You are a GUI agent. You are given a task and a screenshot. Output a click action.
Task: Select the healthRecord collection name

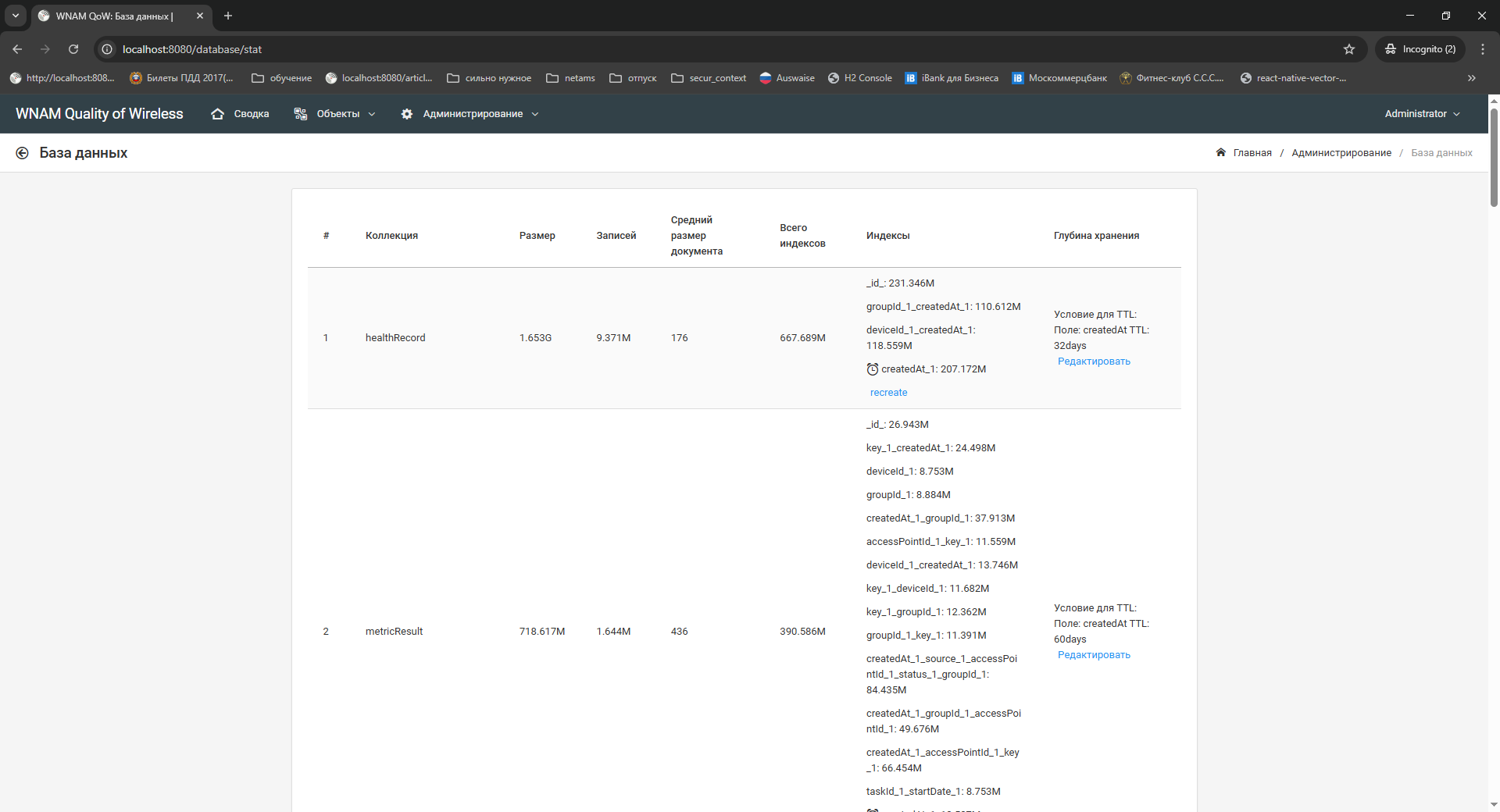click(395, 338)
